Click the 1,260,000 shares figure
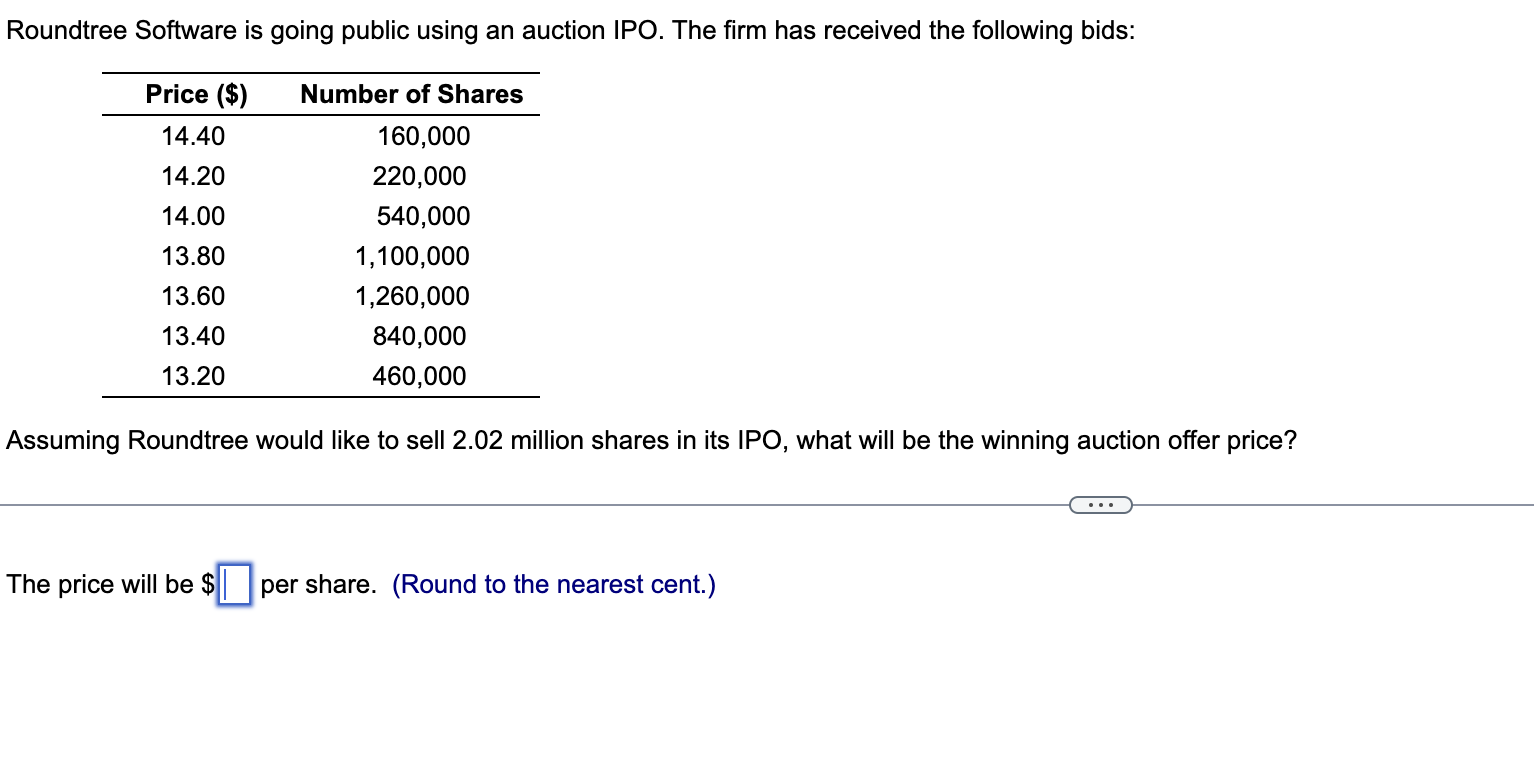This screenshot has width=1534, height=776. (x=412, y=296)
